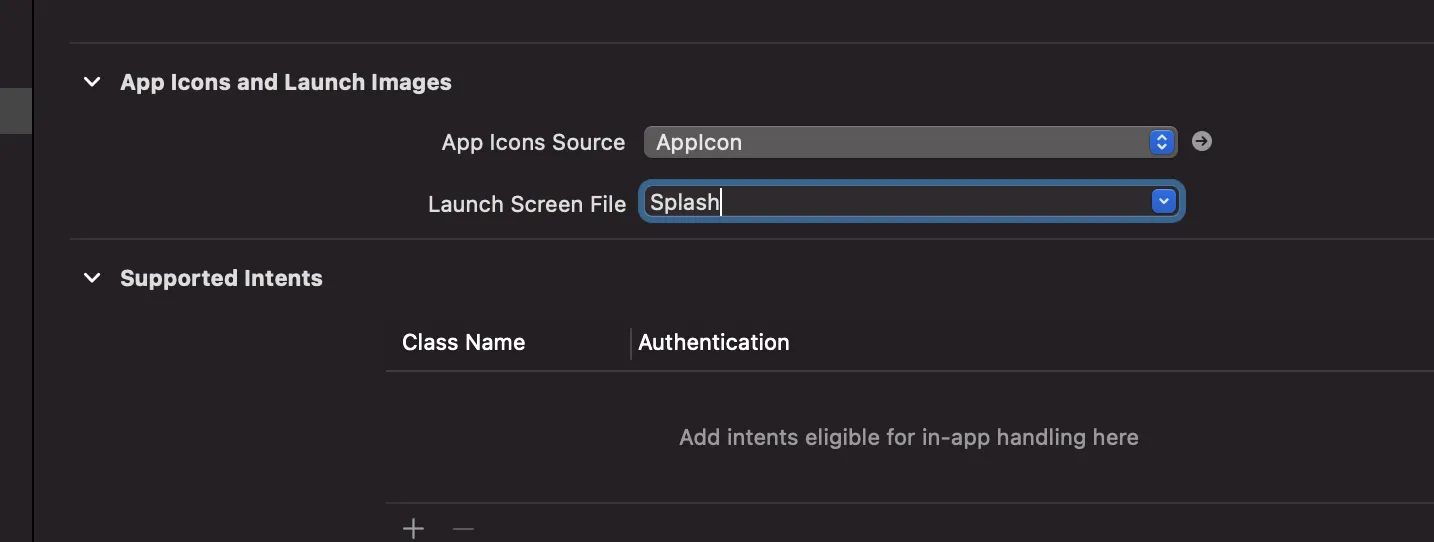Viewport: 1434px width, 542px height.
Task: Sort by the Class Name column header
Action: click(463, 342)
